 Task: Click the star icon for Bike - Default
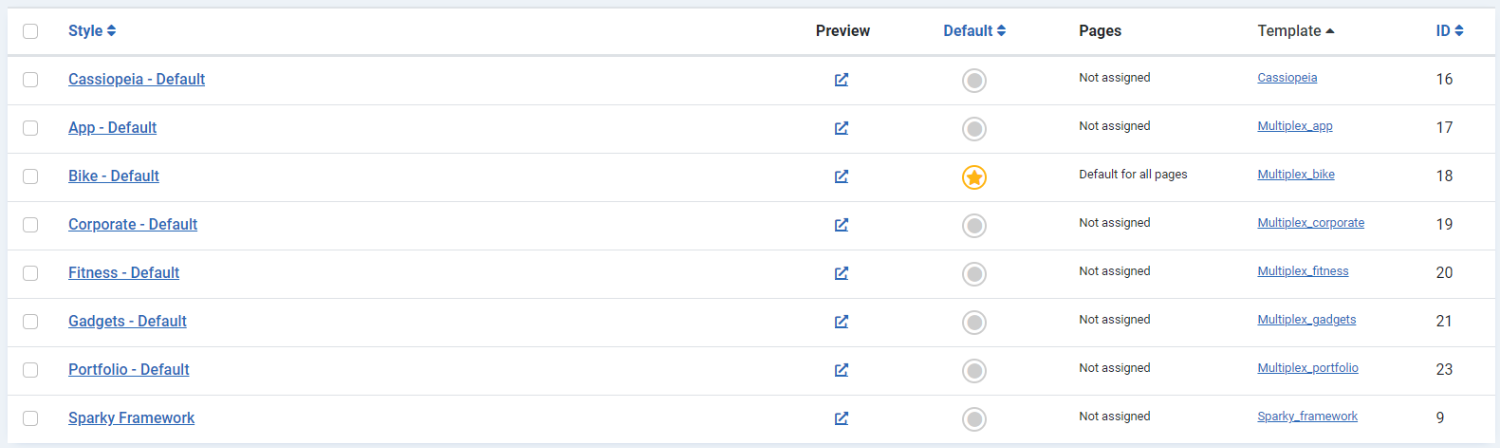(974, 178)
